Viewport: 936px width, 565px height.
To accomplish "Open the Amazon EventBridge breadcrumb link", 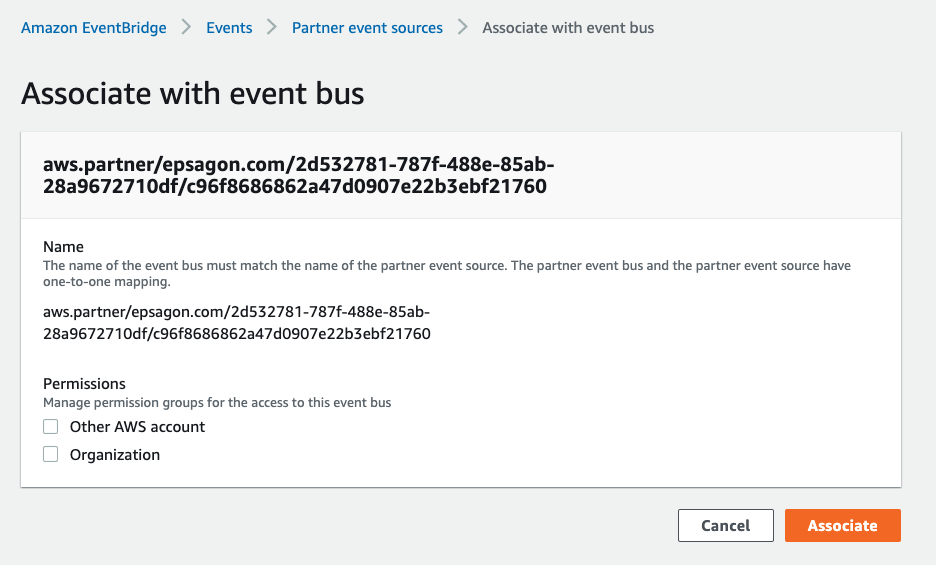I will 94,28.
